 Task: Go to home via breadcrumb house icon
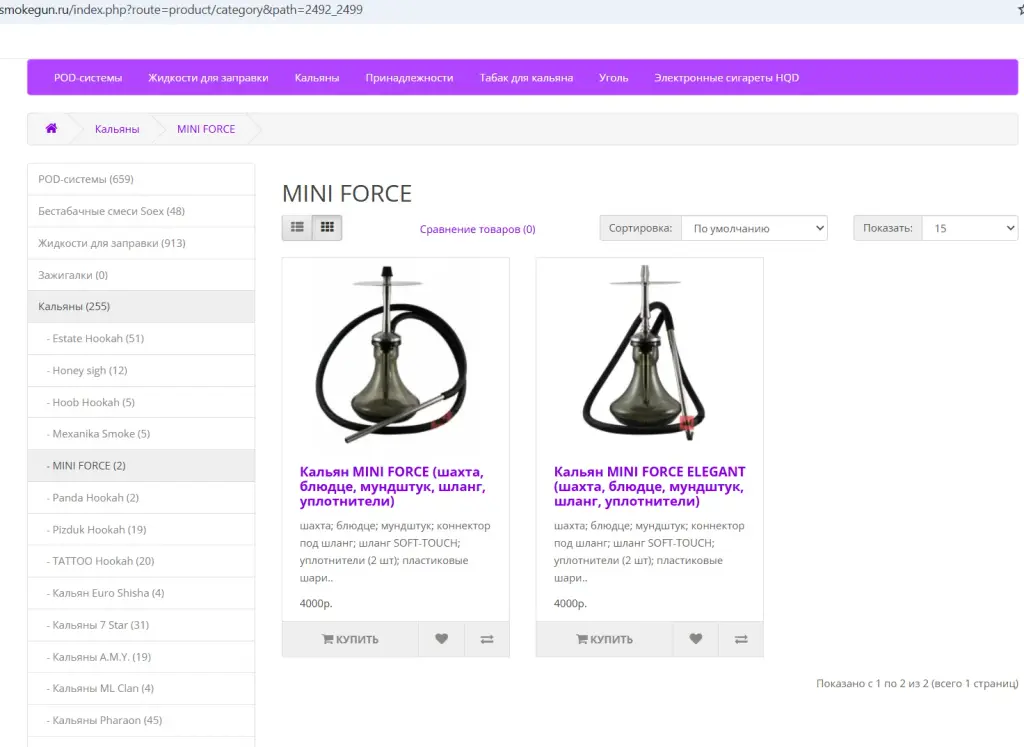(51, 129)
